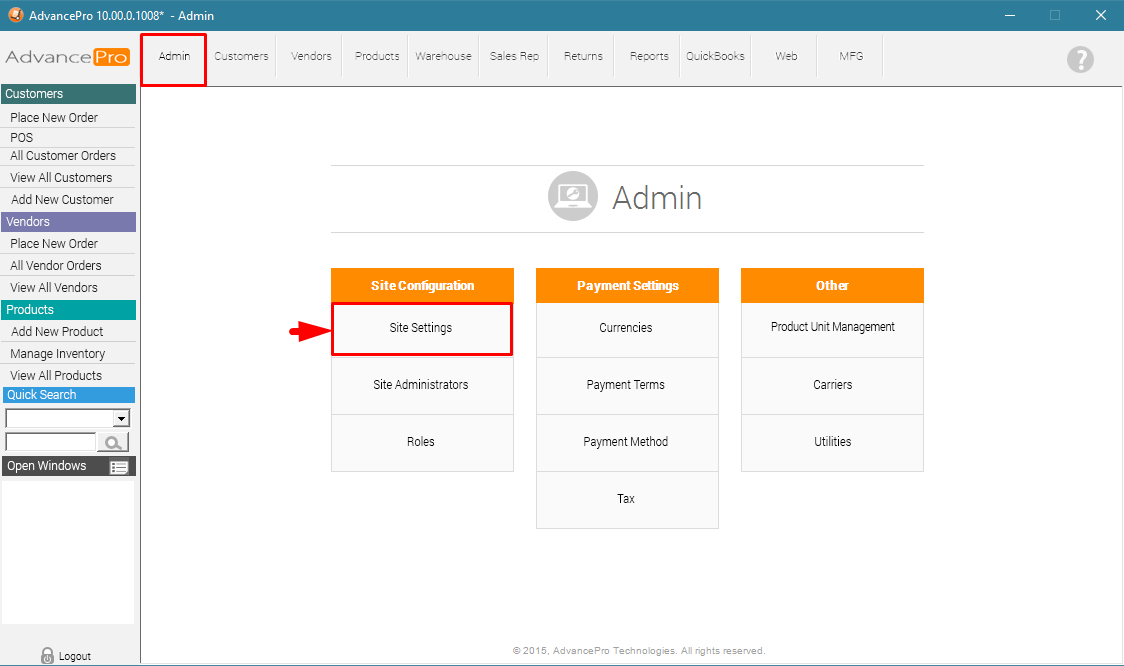Click Utilities under Other
Screen dimensions: 1124x666
(832, 442)
